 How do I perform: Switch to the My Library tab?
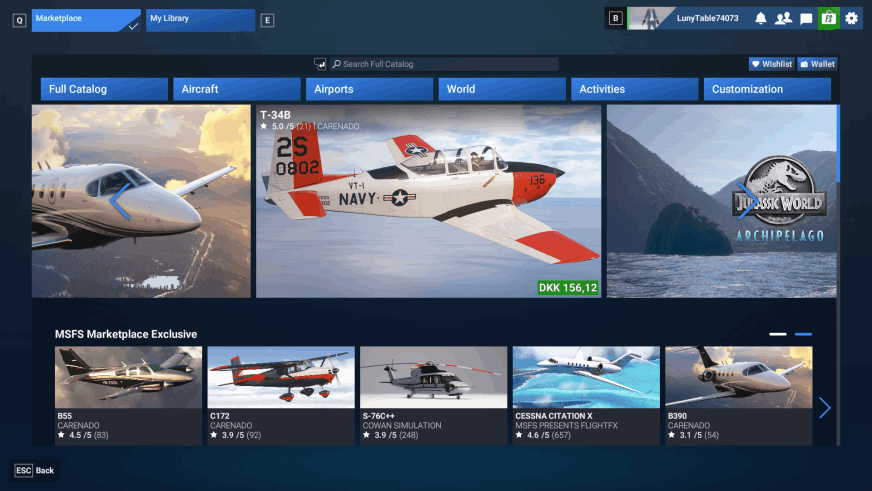tap(200, 20)
